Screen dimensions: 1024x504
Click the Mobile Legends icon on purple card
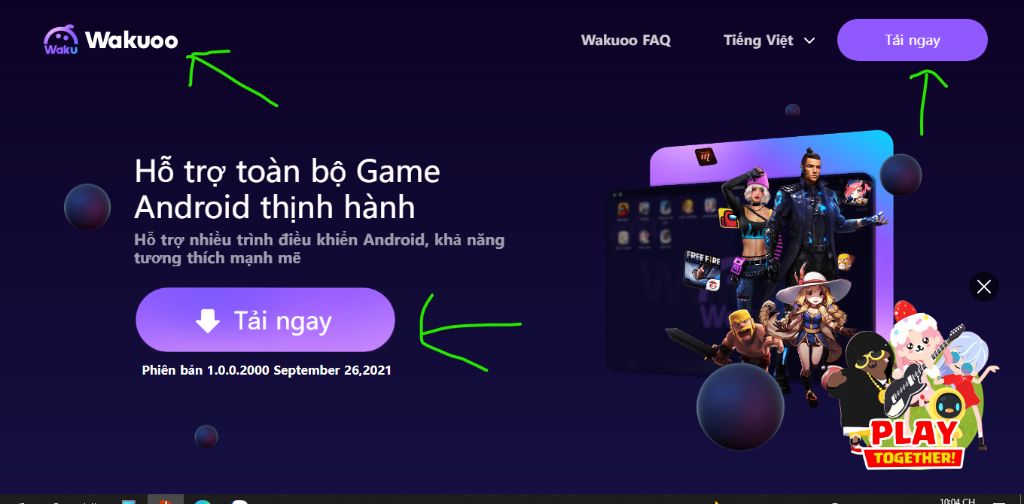click(706, 157)
